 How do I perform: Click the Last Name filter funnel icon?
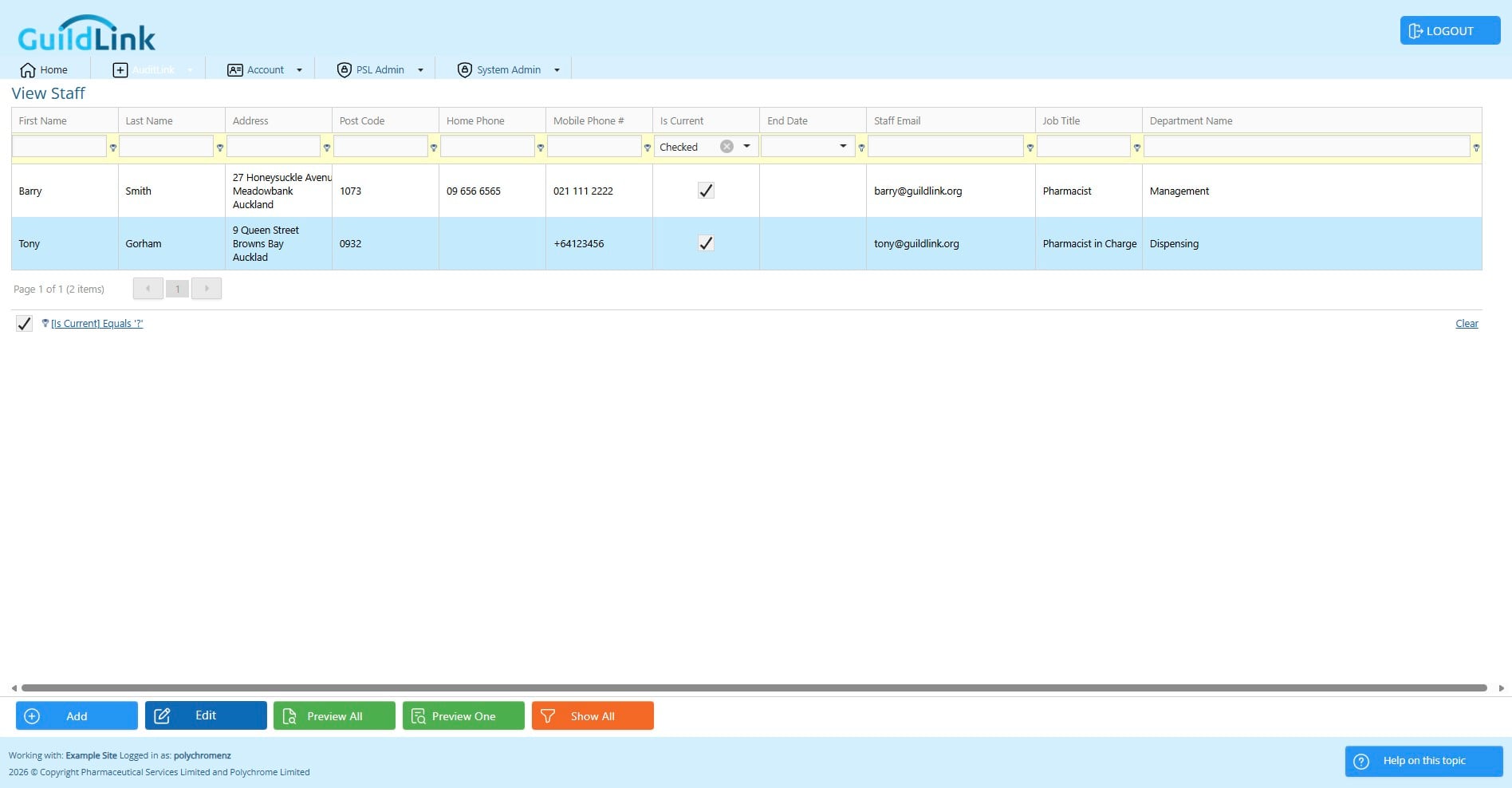[220, 148]
